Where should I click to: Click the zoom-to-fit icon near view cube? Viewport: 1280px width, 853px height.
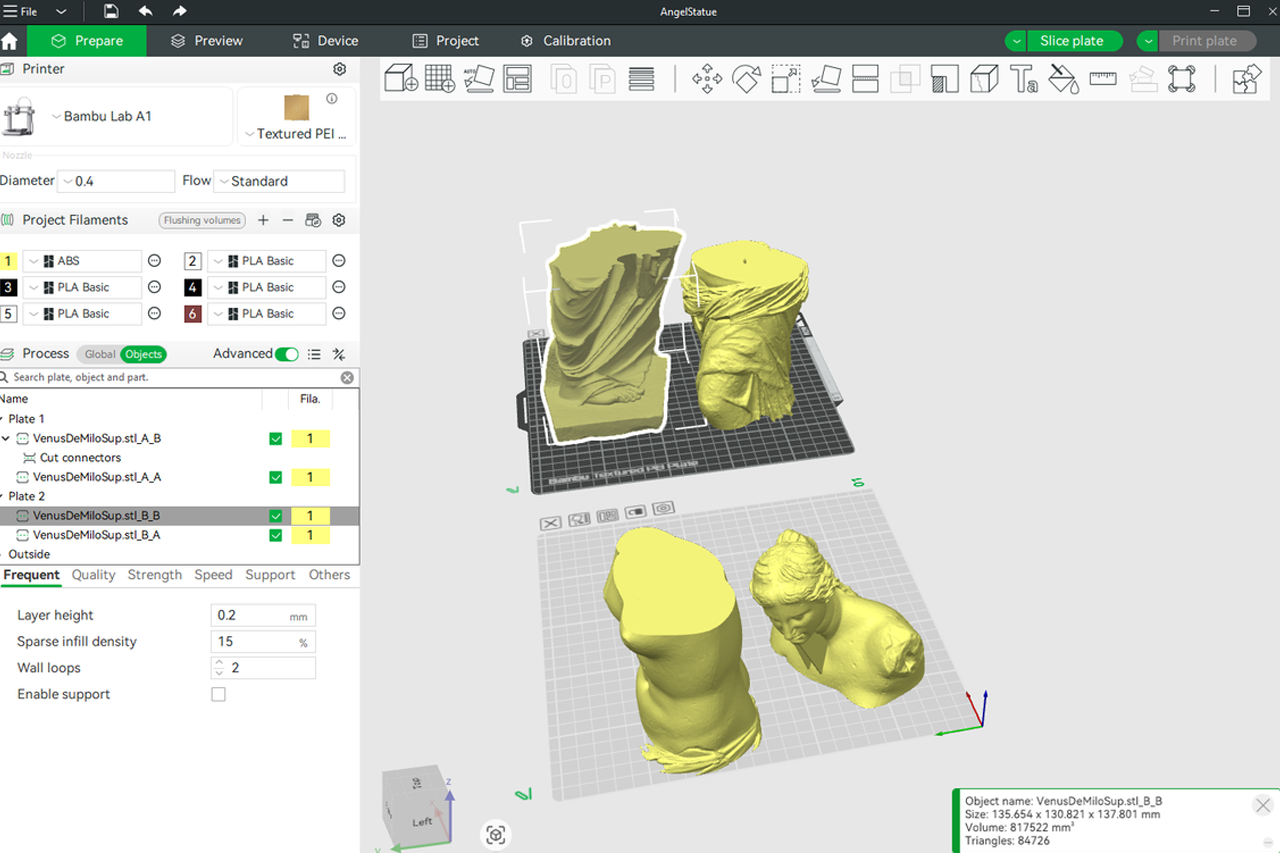(x=496, y=835)
